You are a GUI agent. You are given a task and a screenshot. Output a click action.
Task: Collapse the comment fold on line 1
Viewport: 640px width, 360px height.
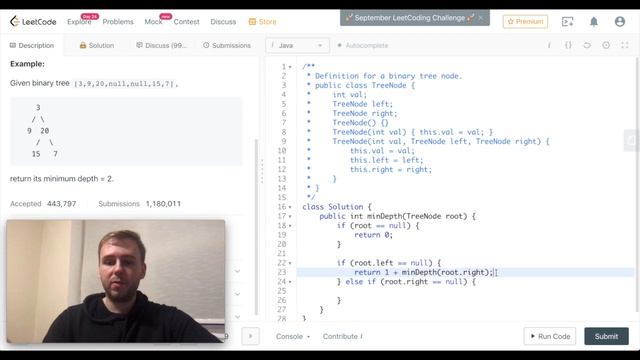[290, 67]
